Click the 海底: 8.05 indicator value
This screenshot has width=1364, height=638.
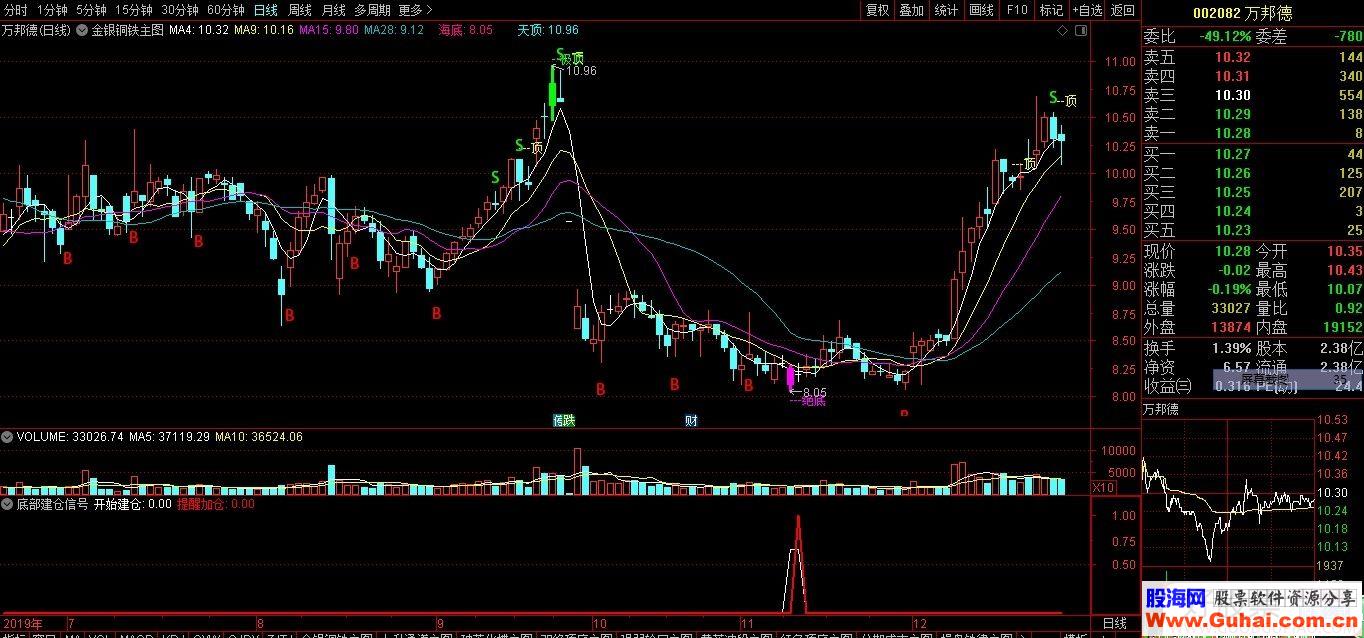point(466,31)
